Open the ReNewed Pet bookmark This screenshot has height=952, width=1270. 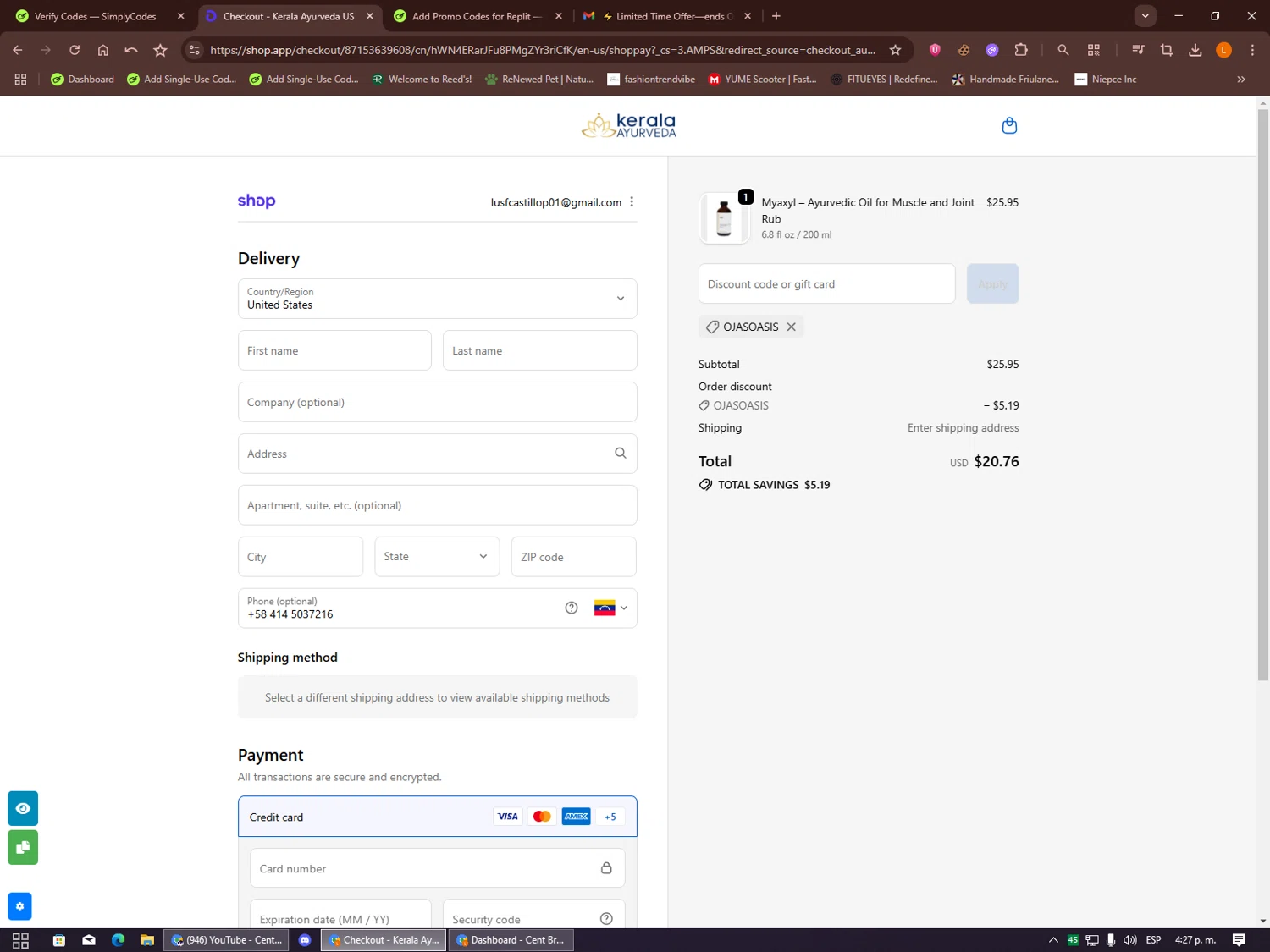click(539, 80)
